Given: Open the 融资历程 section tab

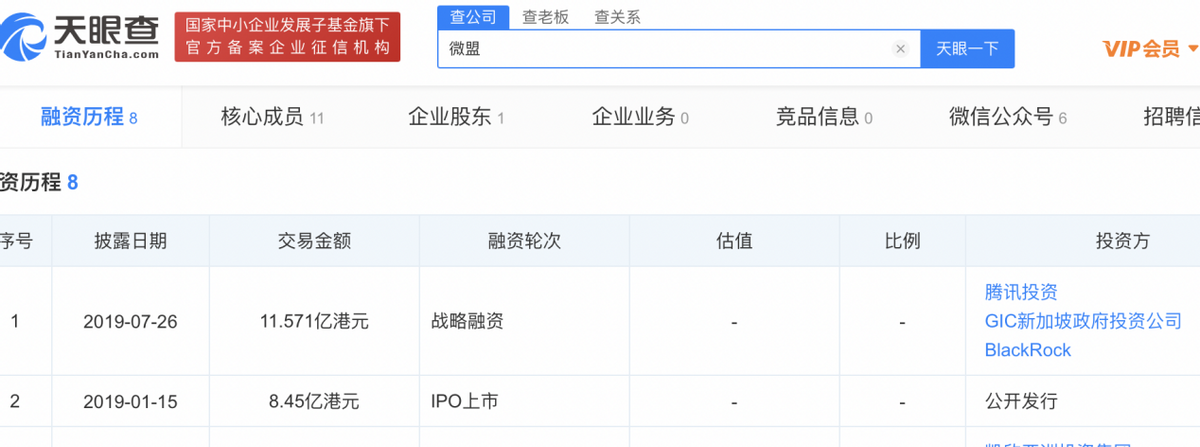Looking at the screenshot, I should click(x=88, y=118).
